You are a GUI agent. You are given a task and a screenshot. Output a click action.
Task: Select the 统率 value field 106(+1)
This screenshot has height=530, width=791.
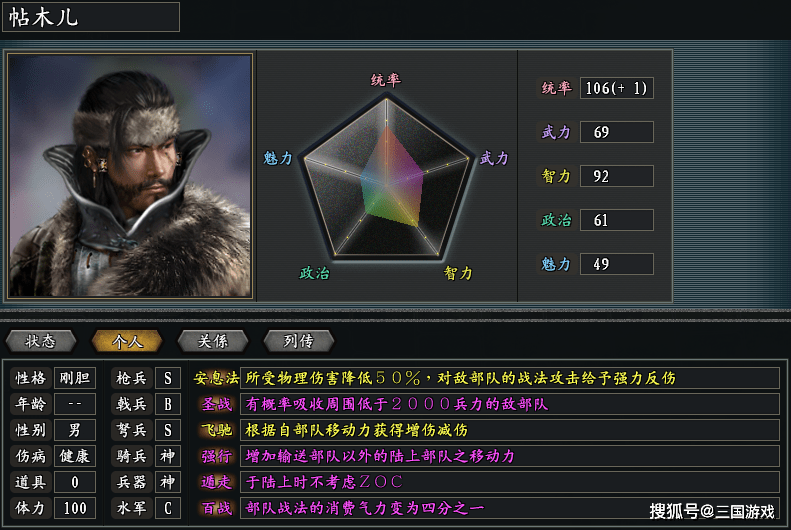point(616,88)
